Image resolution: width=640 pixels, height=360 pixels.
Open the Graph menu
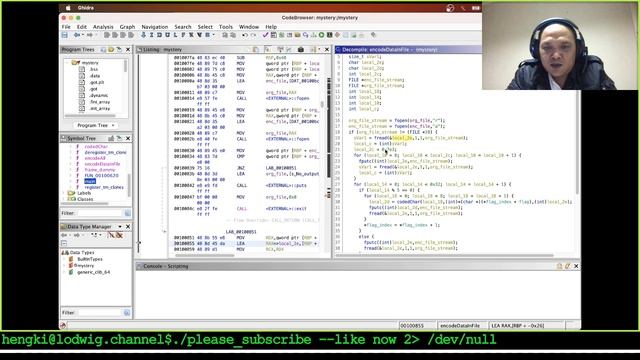click(x=127, y=27)
